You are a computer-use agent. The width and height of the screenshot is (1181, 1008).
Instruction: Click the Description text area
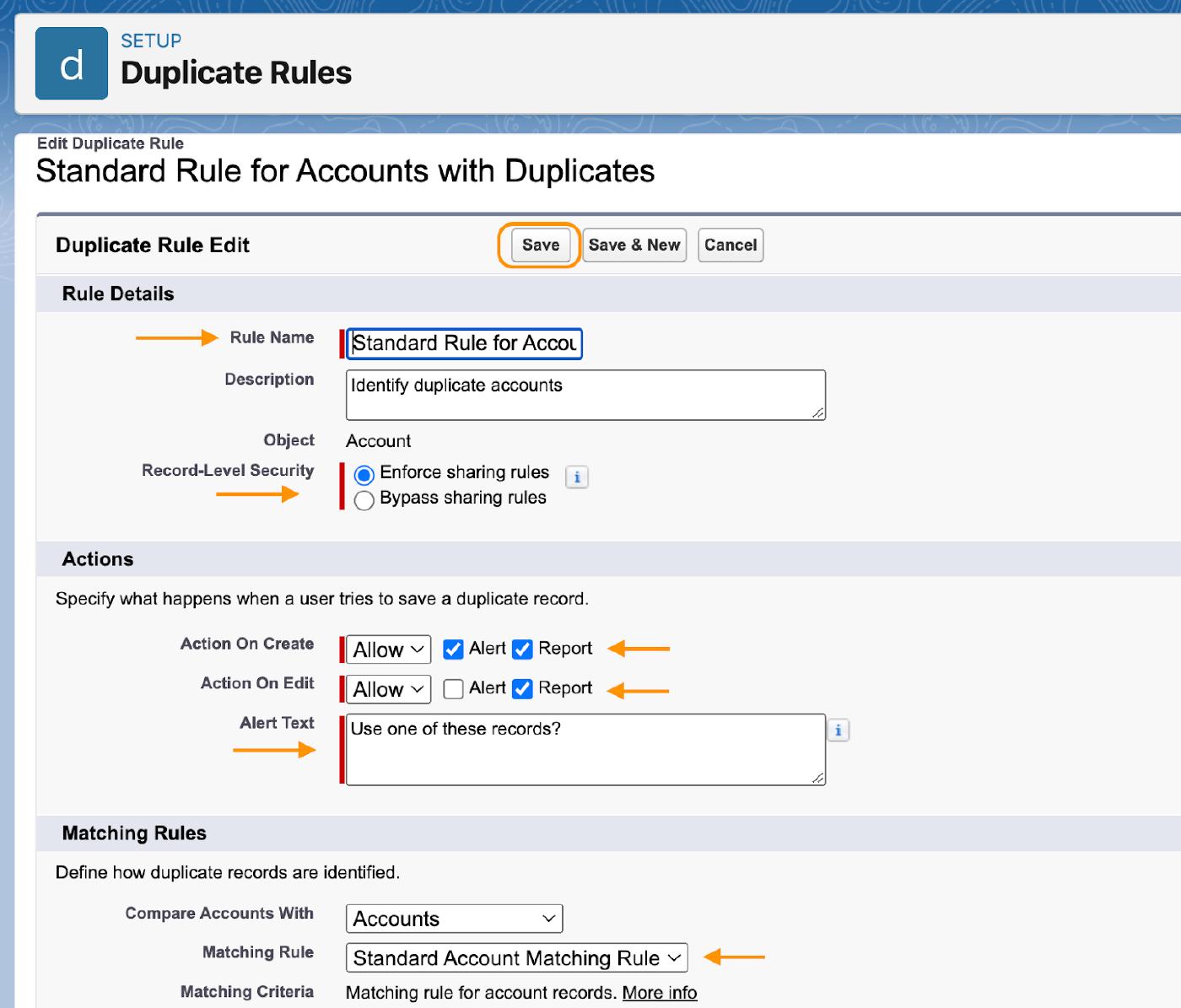[x=585, y=395]
